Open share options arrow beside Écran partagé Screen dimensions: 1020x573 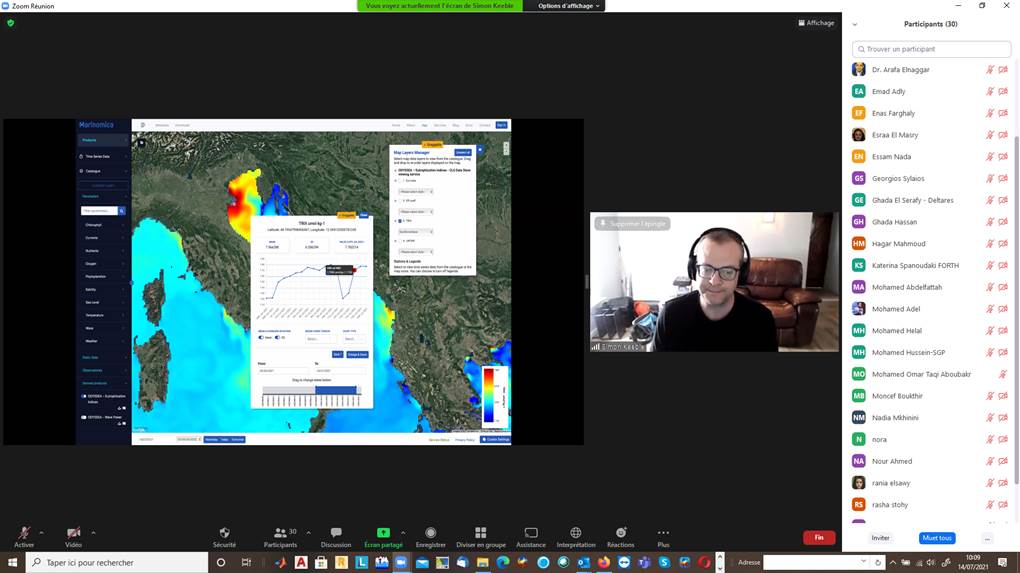pyautogui.click(x=403, y=533)
